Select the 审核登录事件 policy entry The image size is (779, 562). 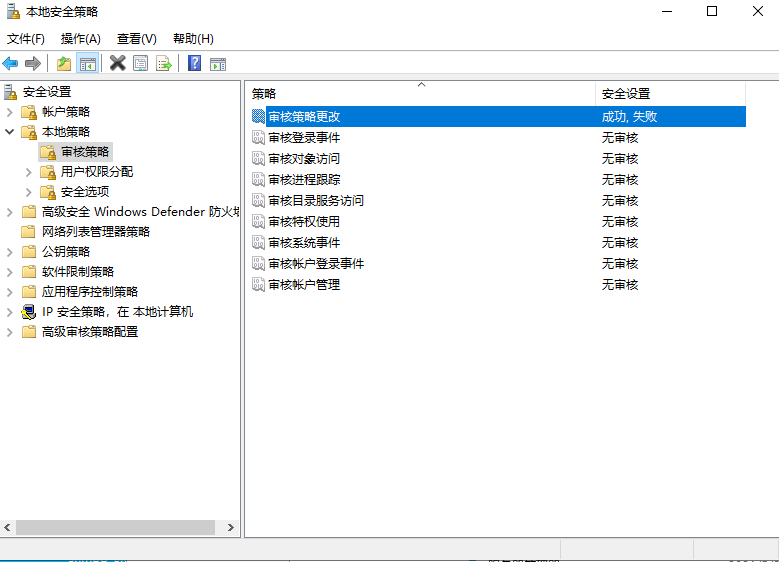[304, 138]
